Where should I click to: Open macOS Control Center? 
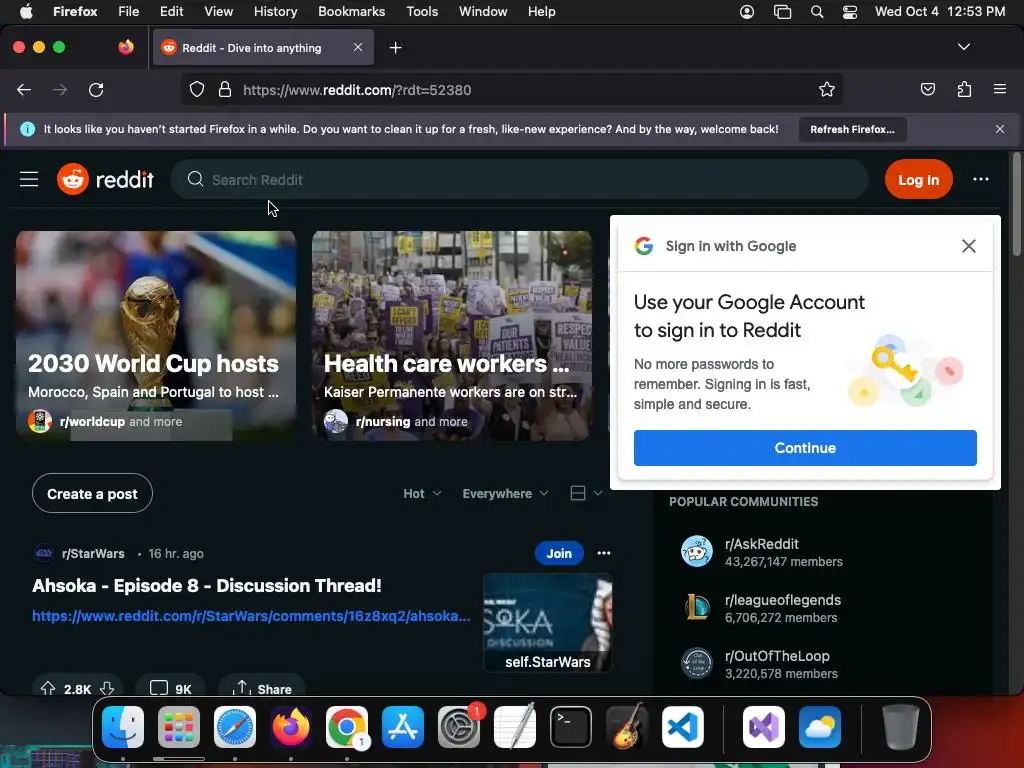(x=849, y=11)
